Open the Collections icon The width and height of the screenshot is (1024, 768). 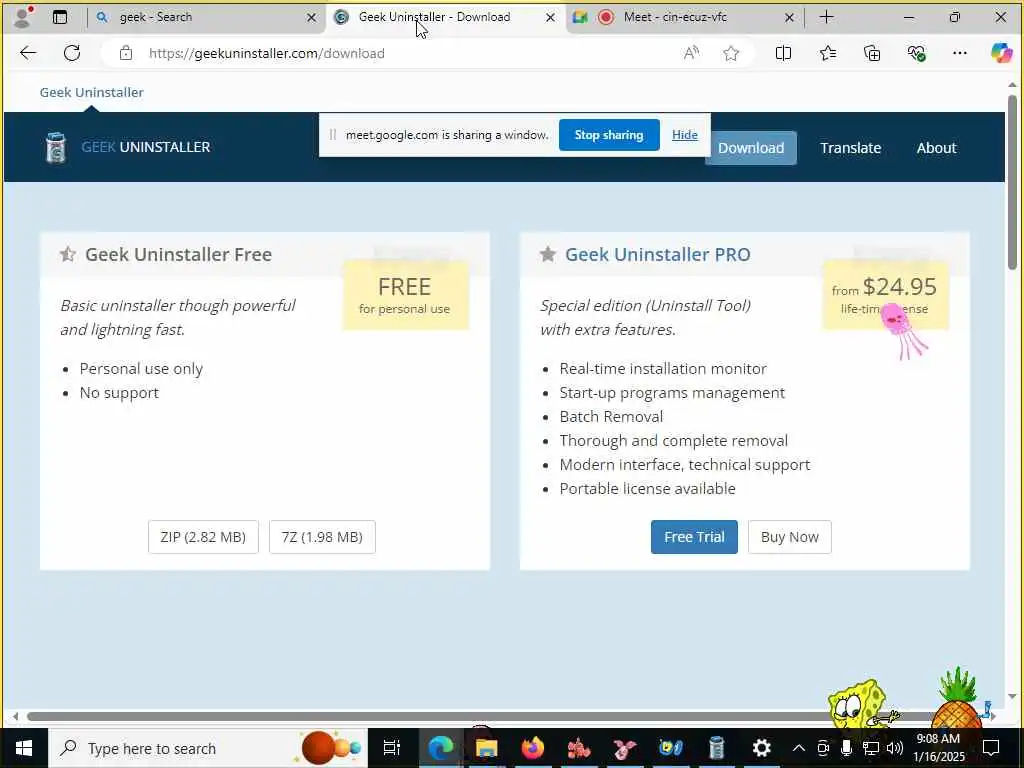click(x=872, y=53)
